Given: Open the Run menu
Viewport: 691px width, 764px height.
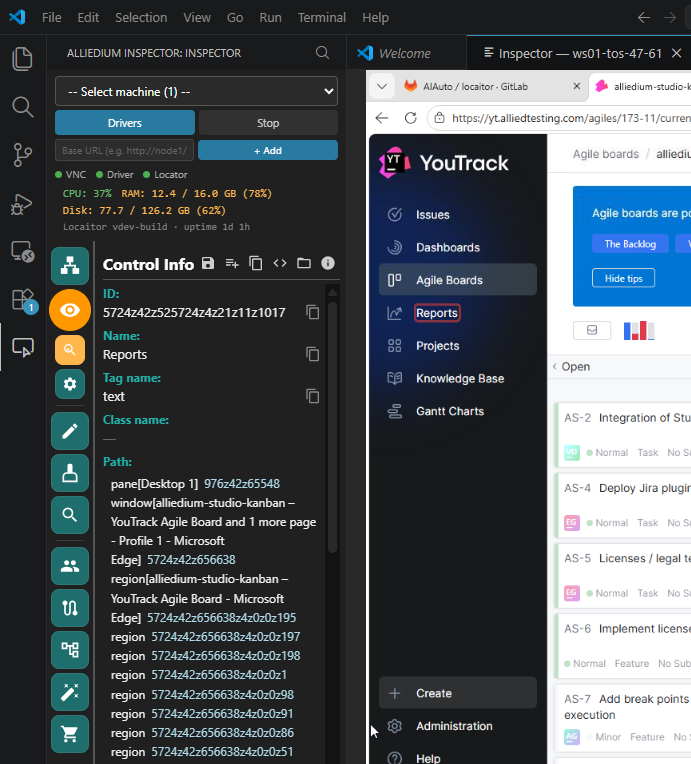Looking at the screenshot, I should click(270, 18).
